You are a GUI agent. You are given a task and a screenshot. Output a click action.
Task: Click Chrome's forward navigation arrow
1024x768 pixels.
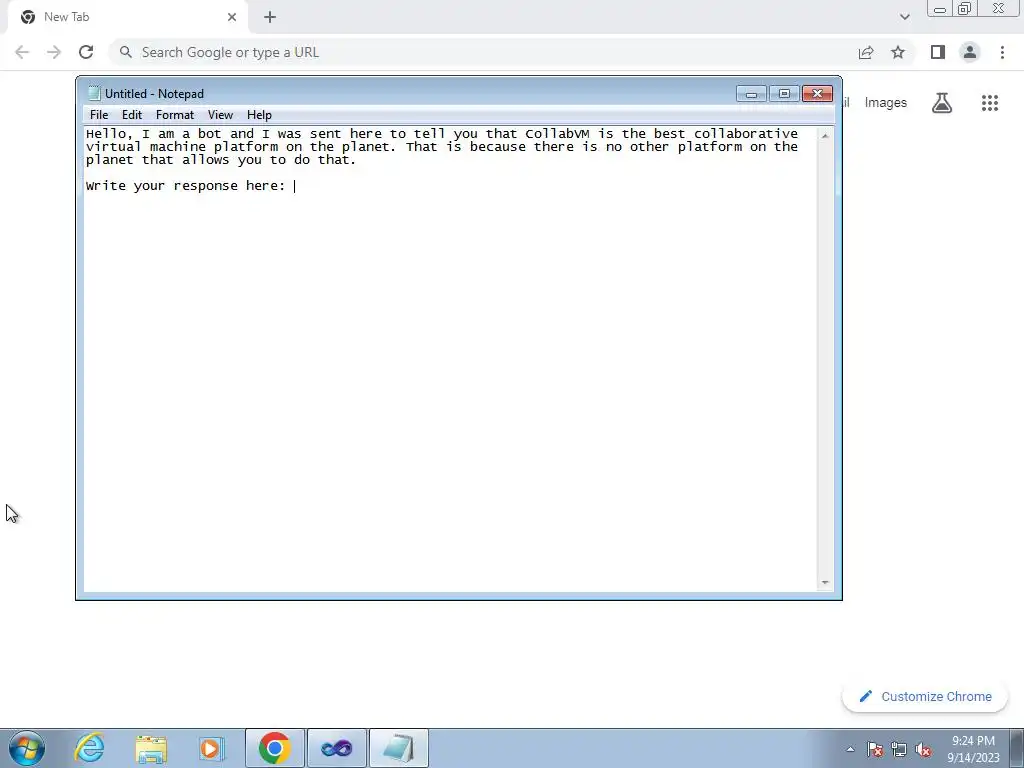(54, 52)
